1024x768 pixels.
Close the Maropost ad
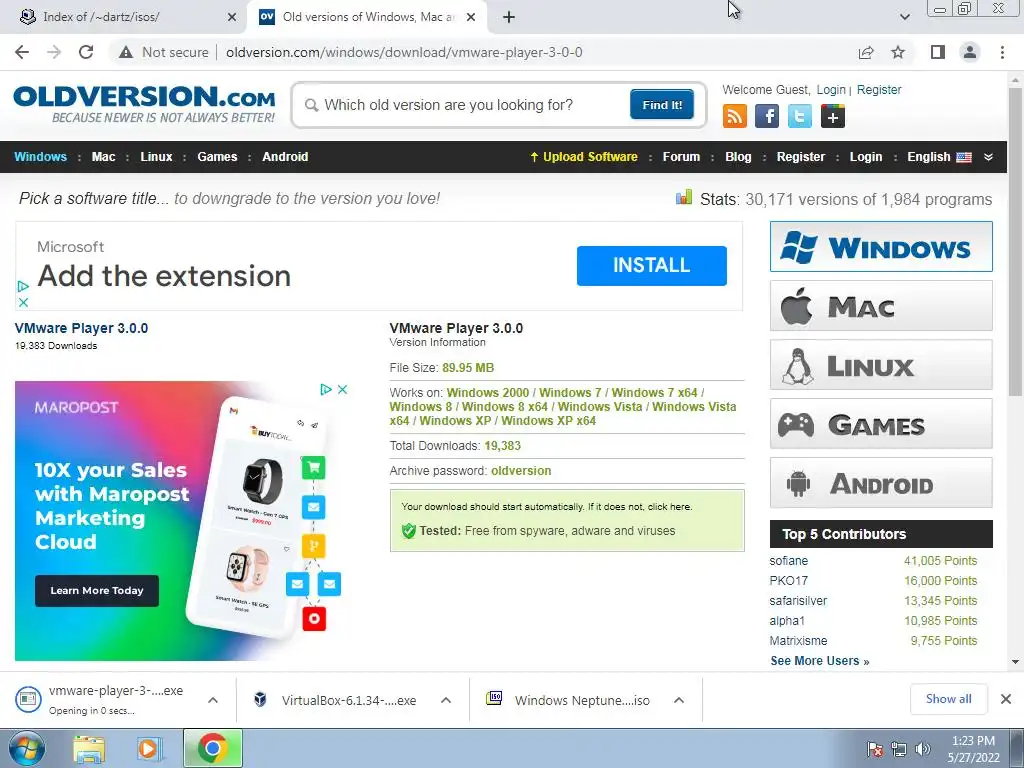(x=342, y=389)
